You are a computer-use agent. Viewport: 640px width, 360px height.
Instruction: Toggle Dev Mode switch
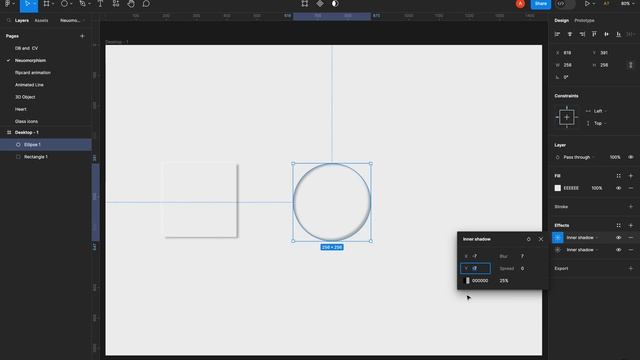pyautogui.click(x=565, y=4)
